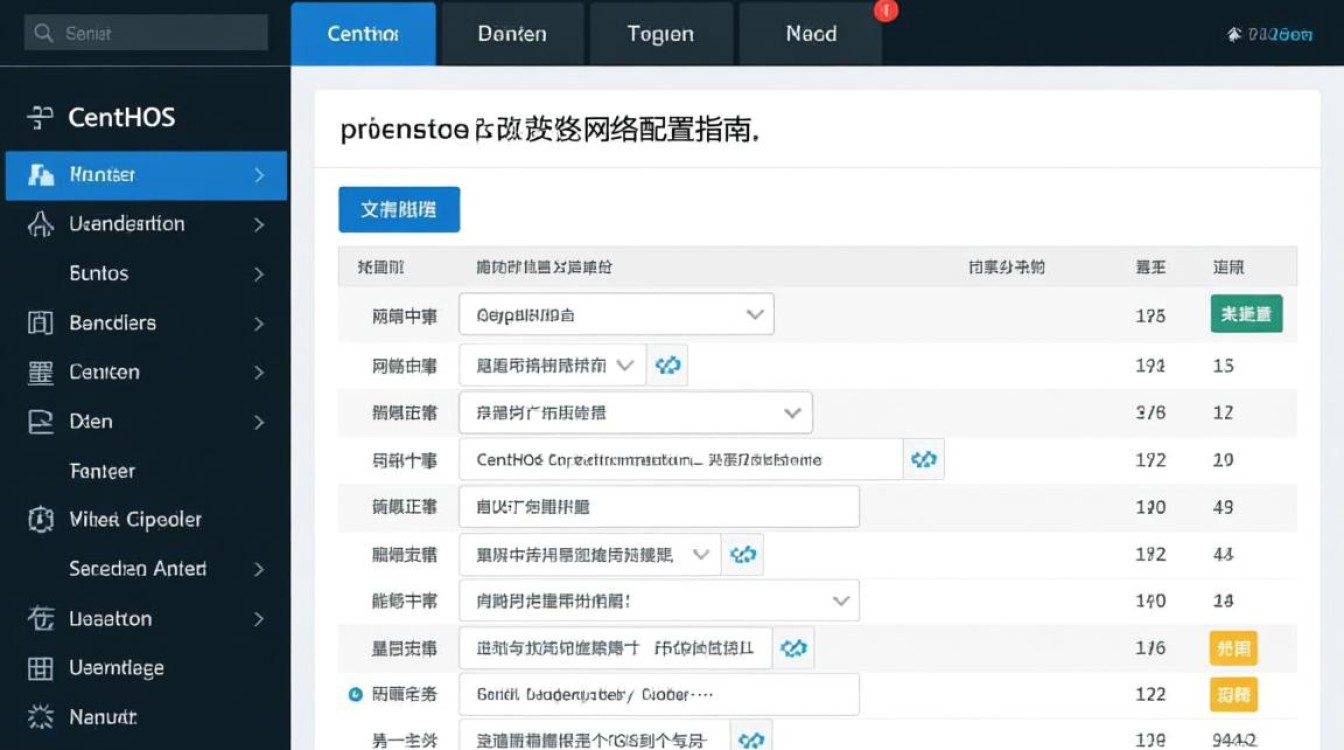Click the Uaandestion sidebar icon
Viewport: 1344px width, 750px height.
point(40,224)
